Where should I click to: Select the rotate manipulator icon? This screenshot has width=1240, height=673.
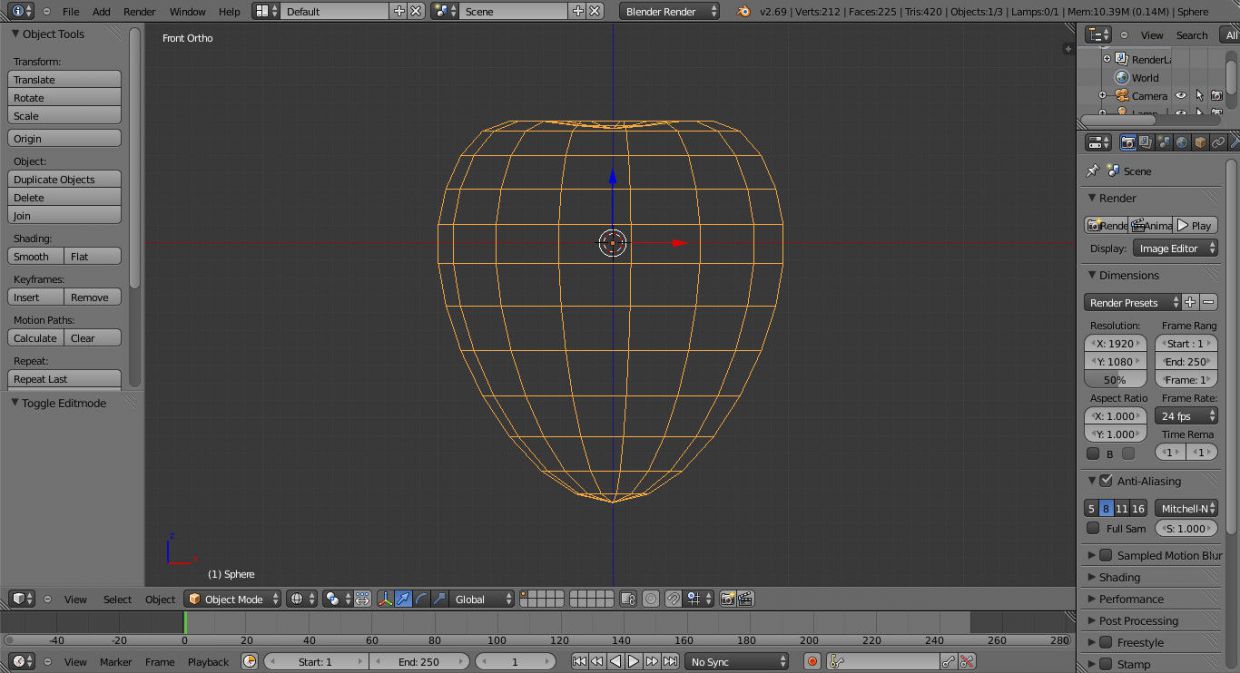[422, 599]
